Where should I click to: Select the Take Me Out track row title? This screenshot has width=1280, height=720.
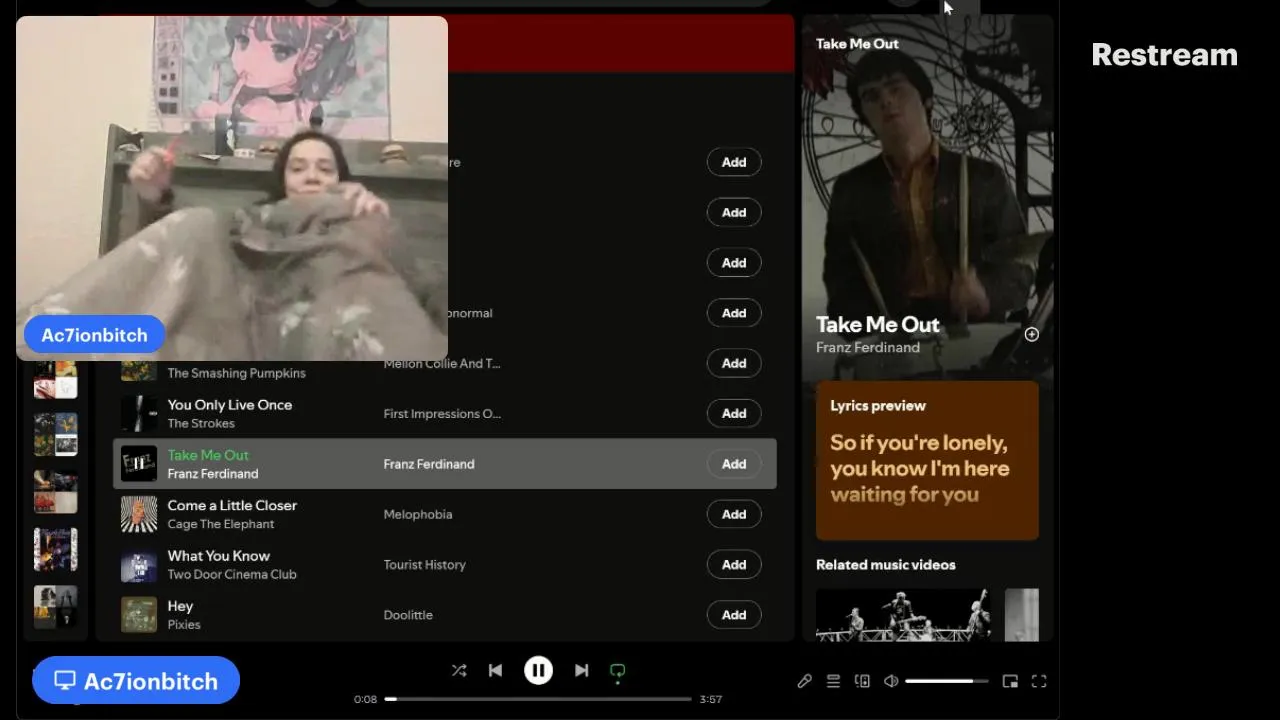point(208,455)
